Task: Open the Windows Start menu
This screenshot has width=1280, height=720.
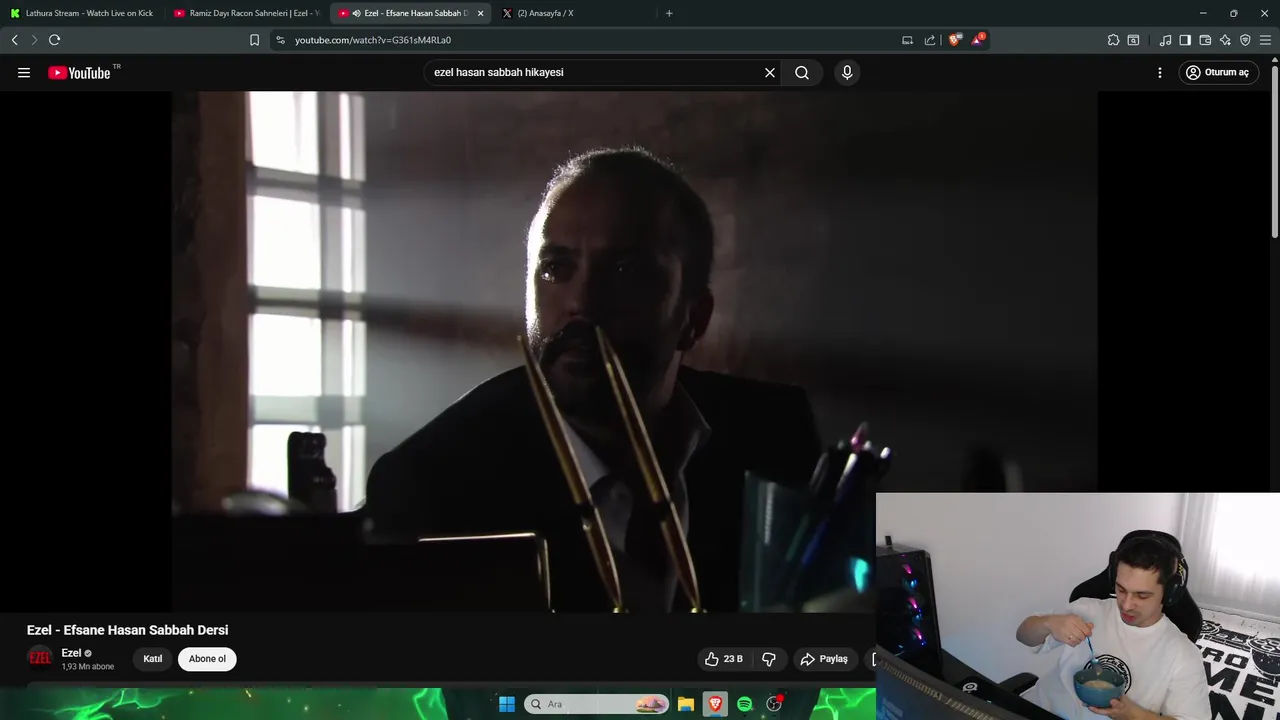Action: [x=507, y=704]
